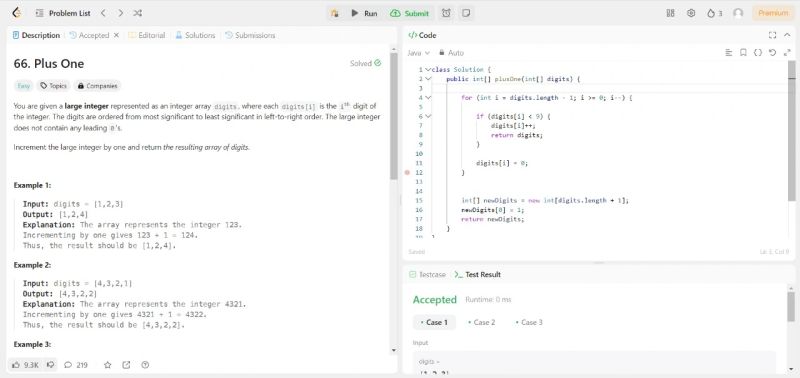Click the 'return digits;' code line
Viewport: 800px width, 378px height.
click(x=517, y=135)
